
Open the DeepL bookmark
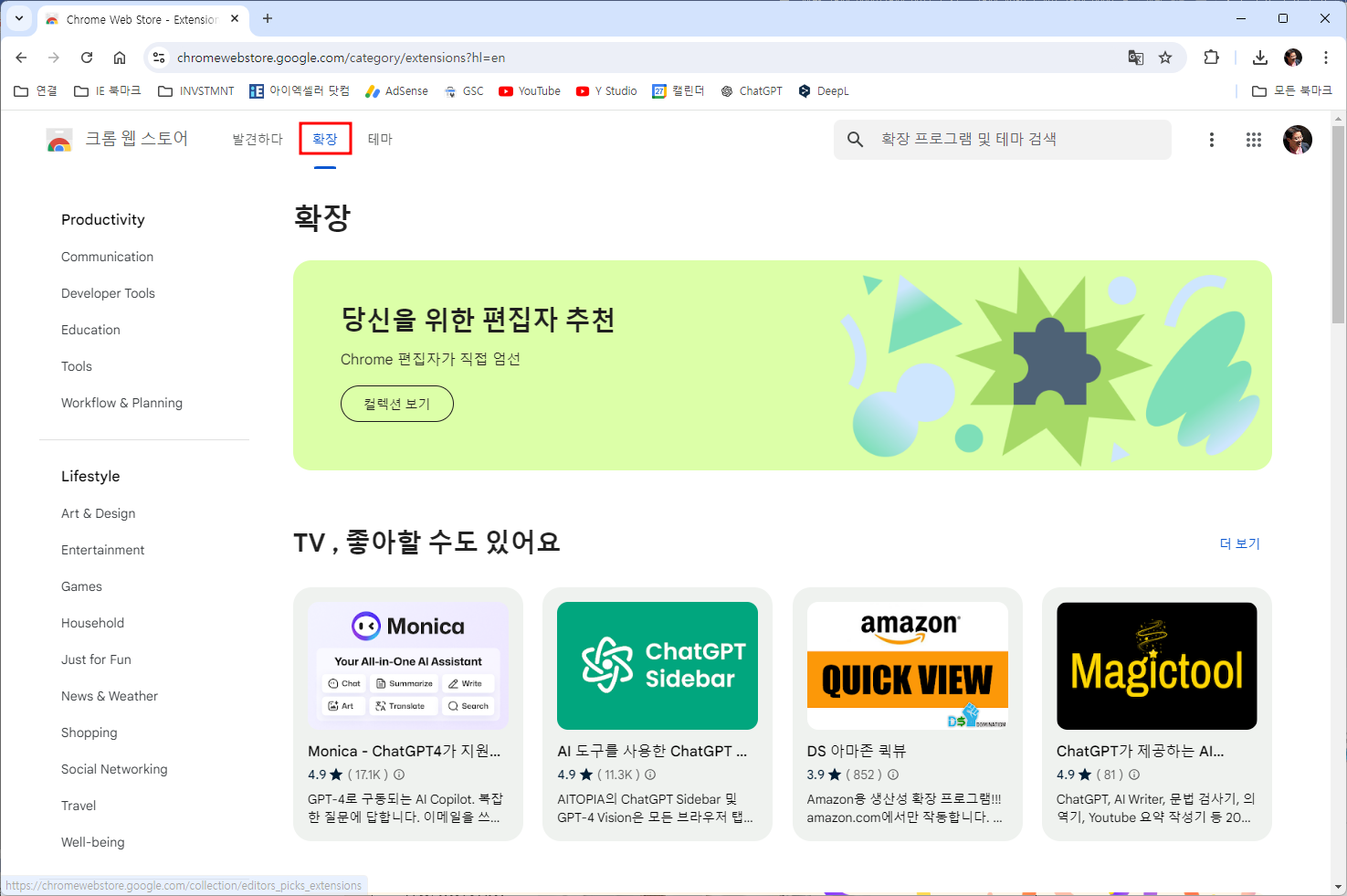pos(824,91)
